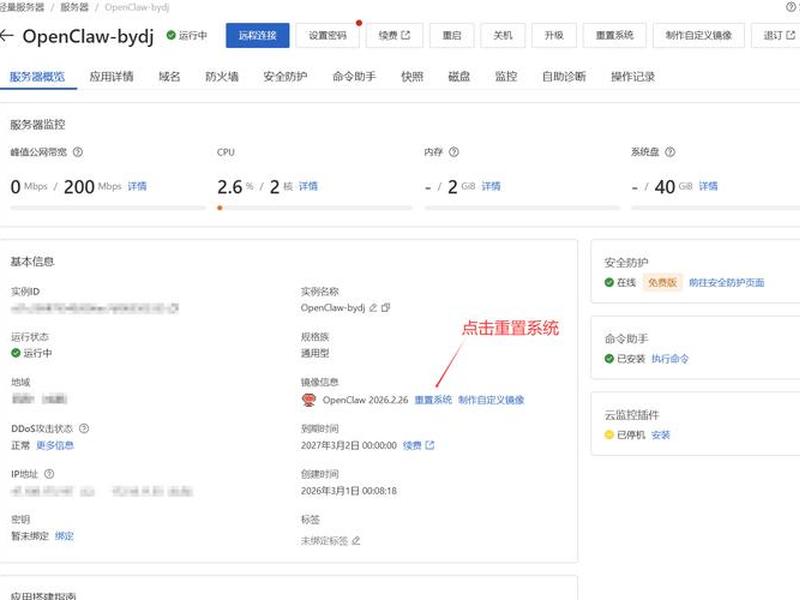Click the 升级 upgrade button
The height and width of the screenshot is (600, 800).
(x=554, y=35)
